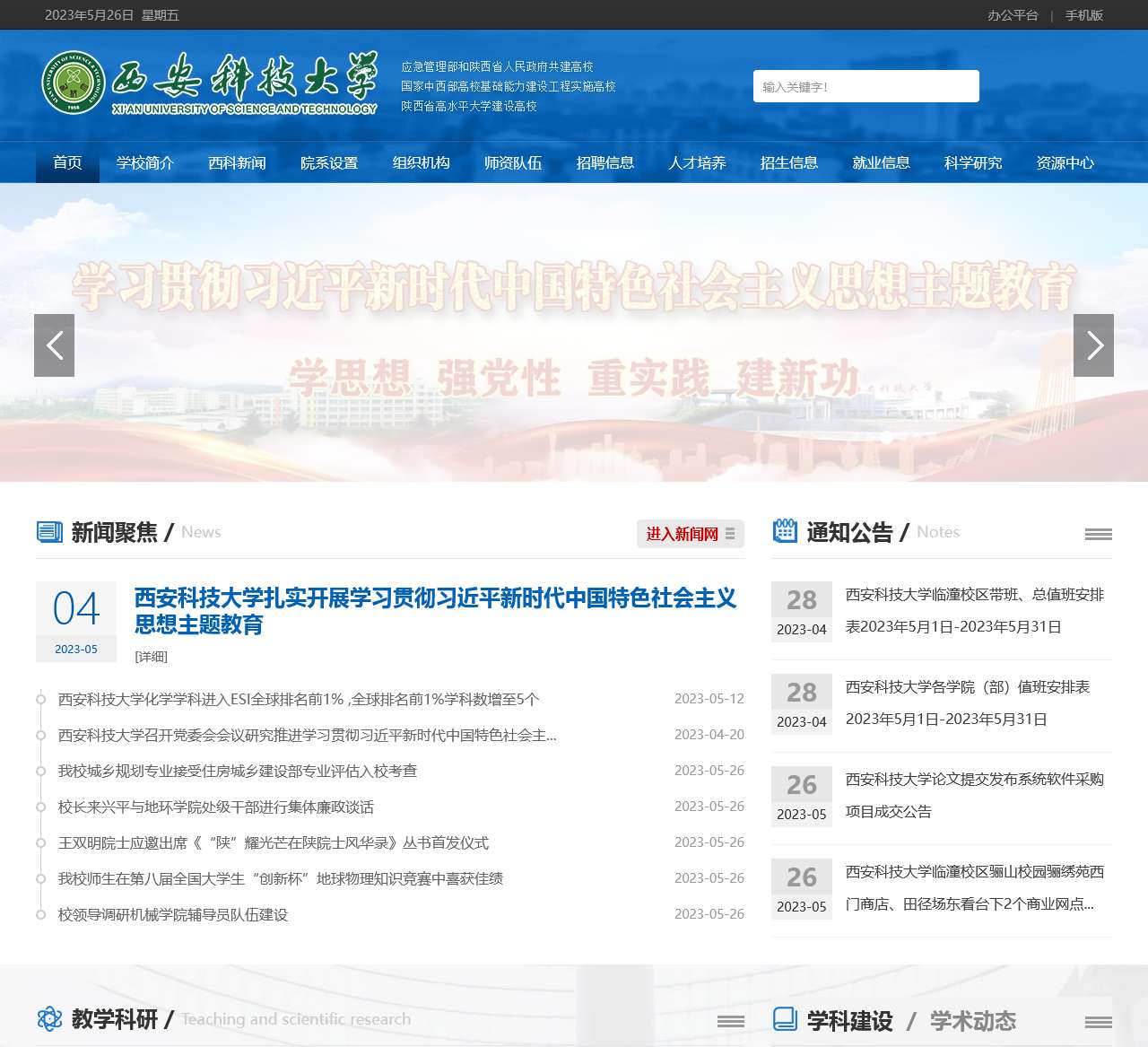The height and width of the screenshot is (1047, 1148).
Task: Open news on 创新杯地球物理知识竞赛
Action: pyautogui.click(x=281, y=878)
